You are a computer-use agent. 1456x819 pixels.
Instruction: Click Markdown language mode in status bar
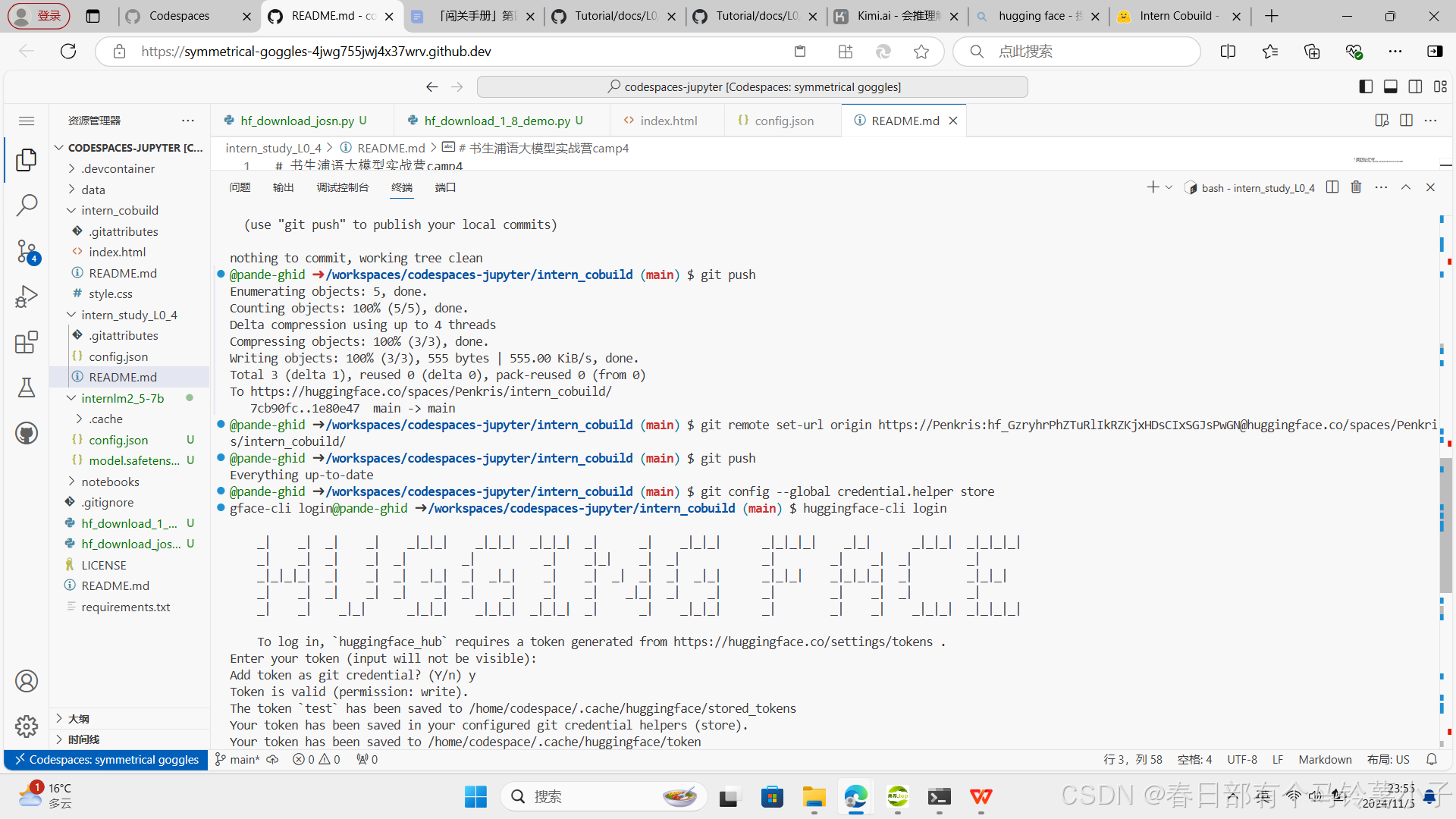click(x=1324, y=759)
